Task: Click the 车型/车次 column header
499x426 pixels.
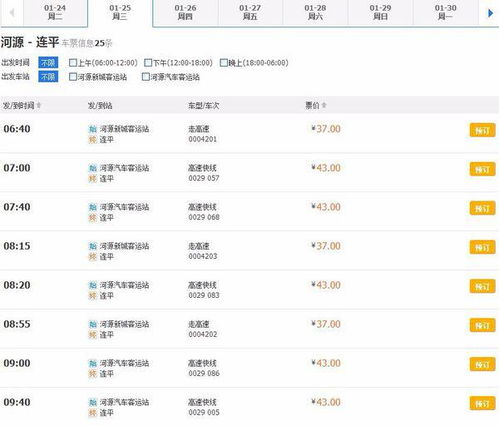Action: click(204, 106)
